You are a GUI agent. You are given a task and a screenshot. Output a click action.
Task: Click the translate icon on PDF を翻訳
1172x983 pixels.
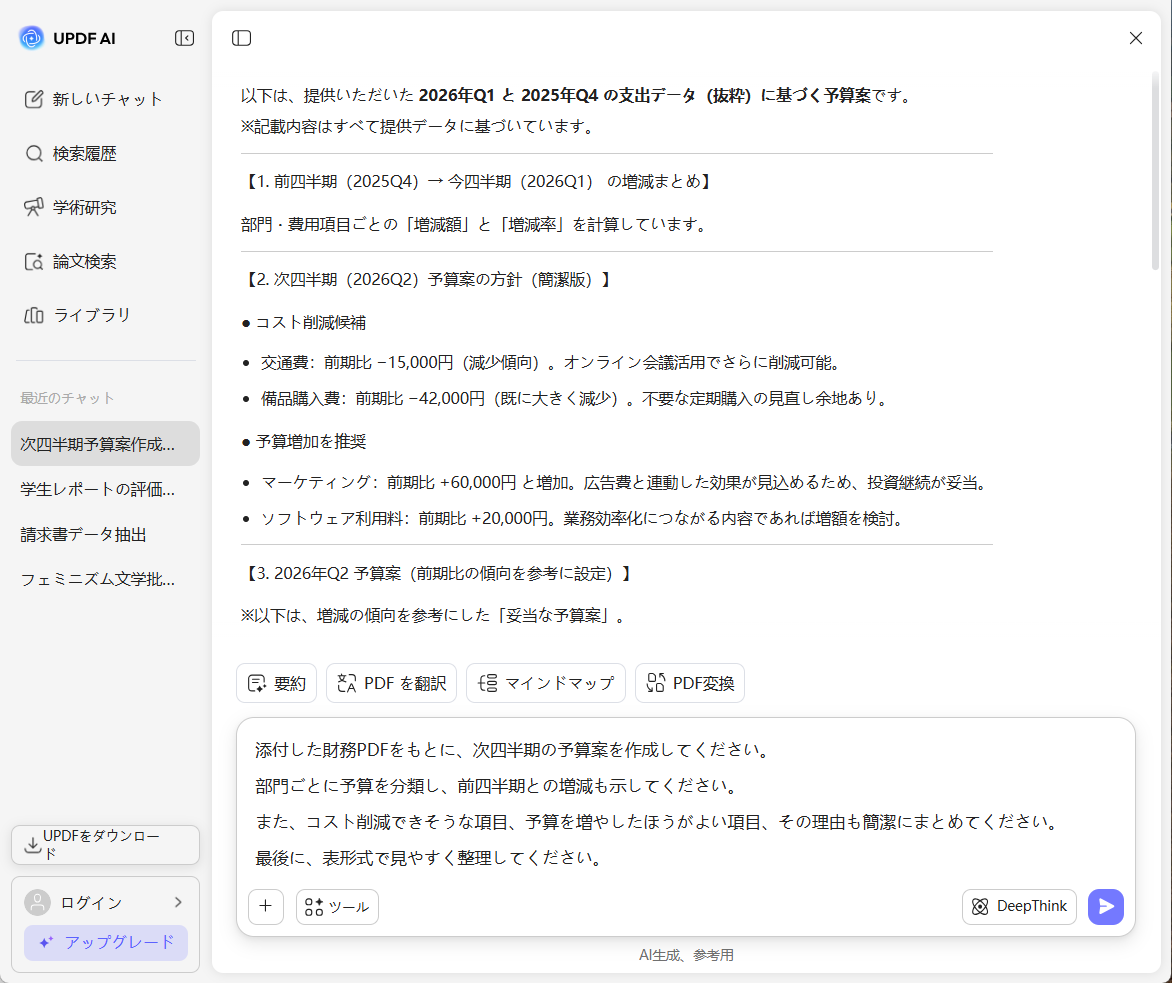(x=346, y=683)
